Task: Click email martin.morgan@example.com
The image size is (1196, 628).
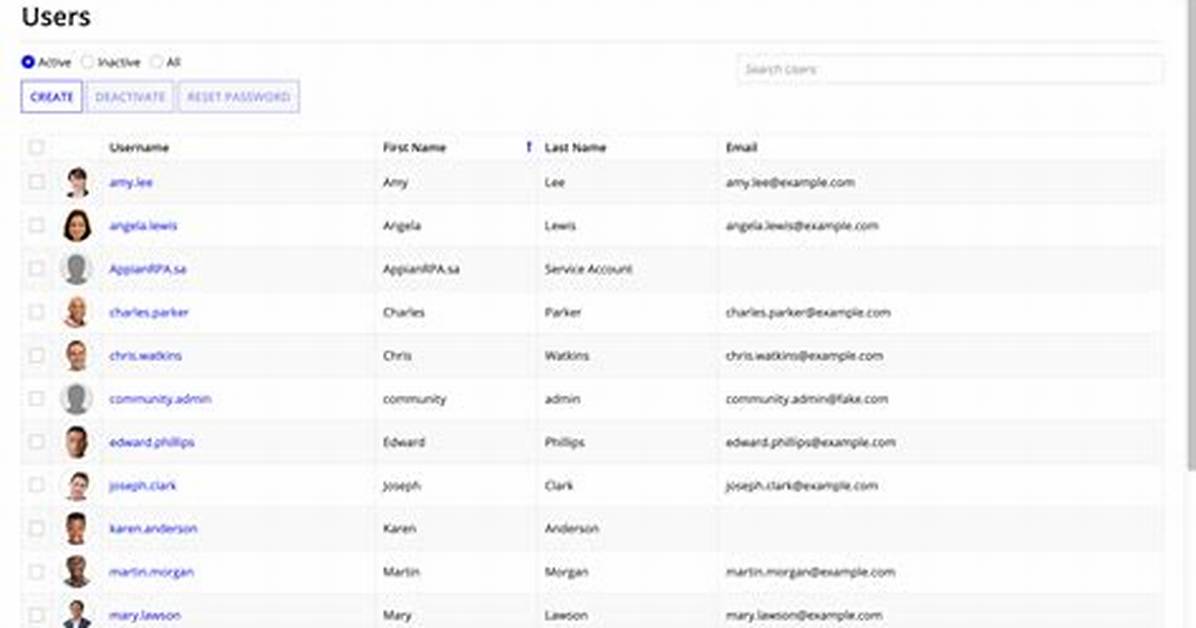Action: 810,572
